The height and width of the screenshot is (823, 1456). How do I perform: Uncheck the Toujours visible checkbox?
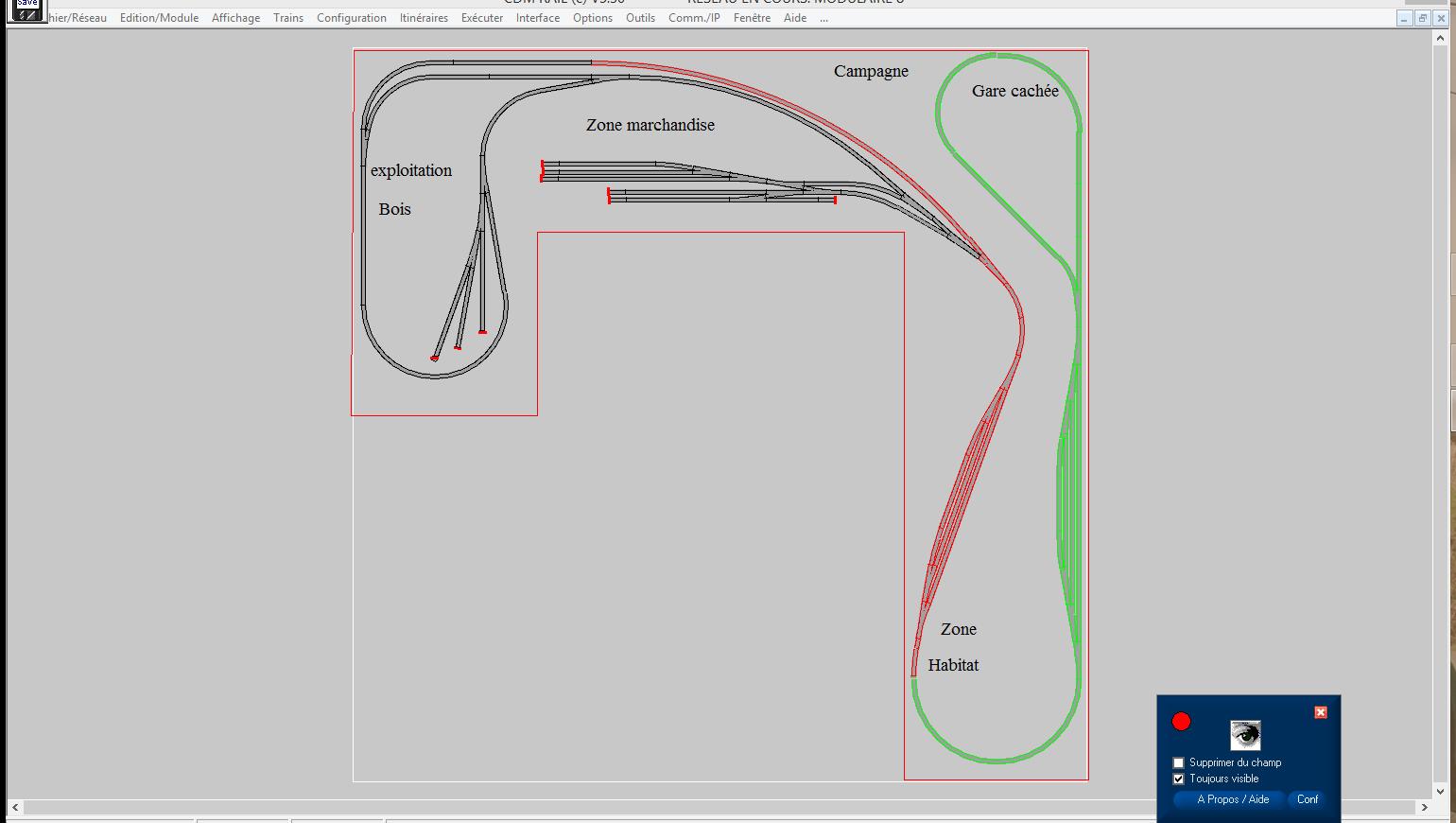point(1178,779)
